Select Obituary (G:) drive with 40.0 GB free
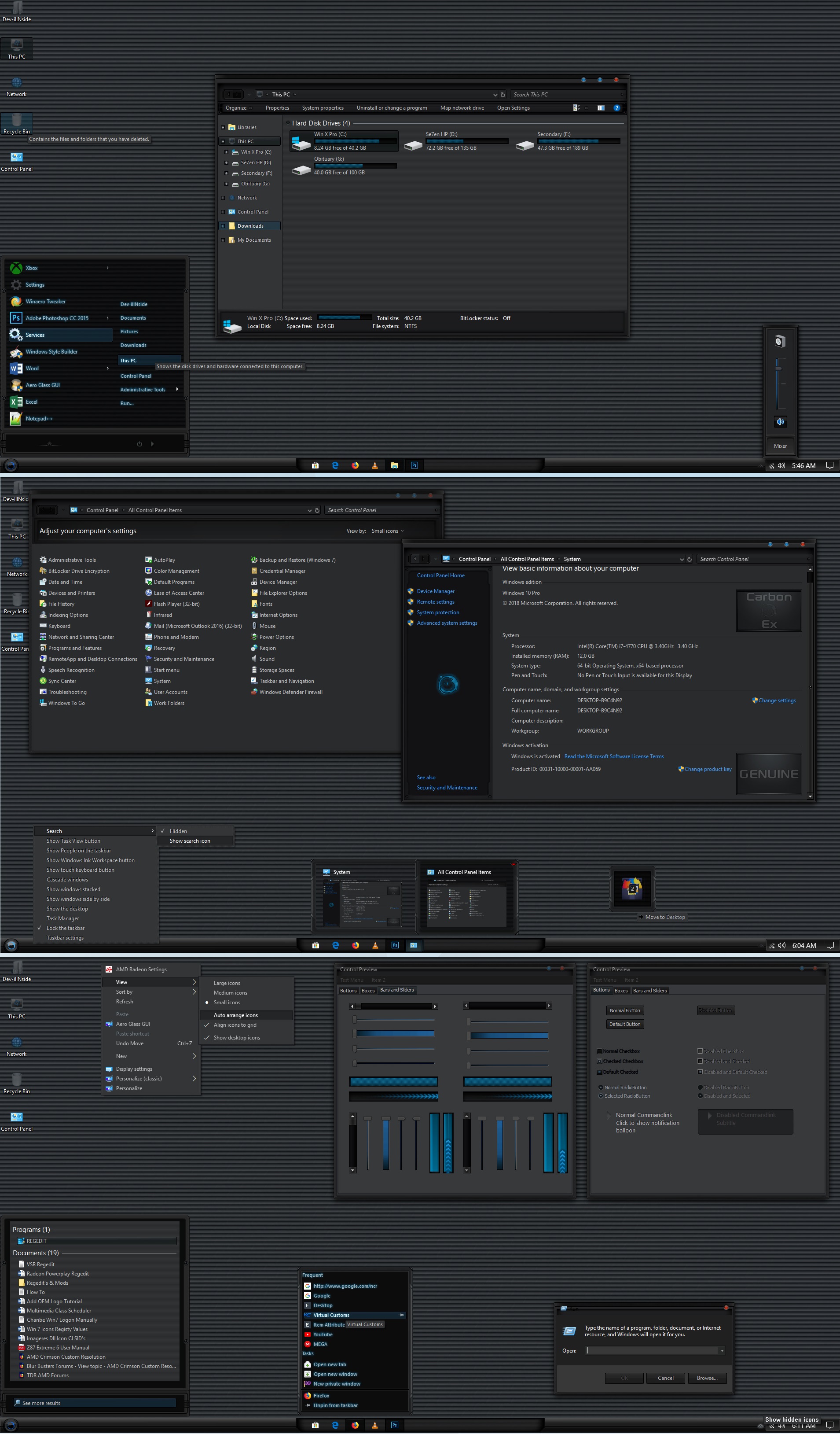The width and height of the screenshot is (840, 1434). (x=344, y=166)
